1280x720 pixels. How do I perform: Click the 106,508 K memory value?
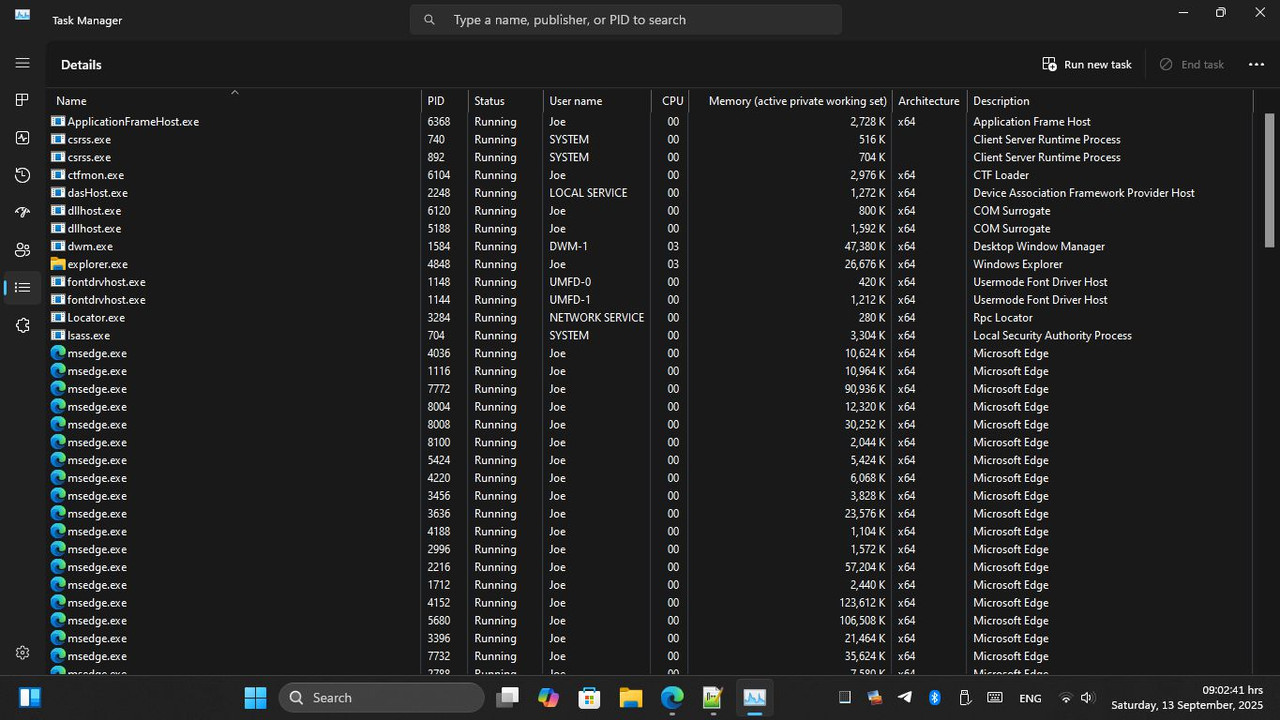[862, 621]
